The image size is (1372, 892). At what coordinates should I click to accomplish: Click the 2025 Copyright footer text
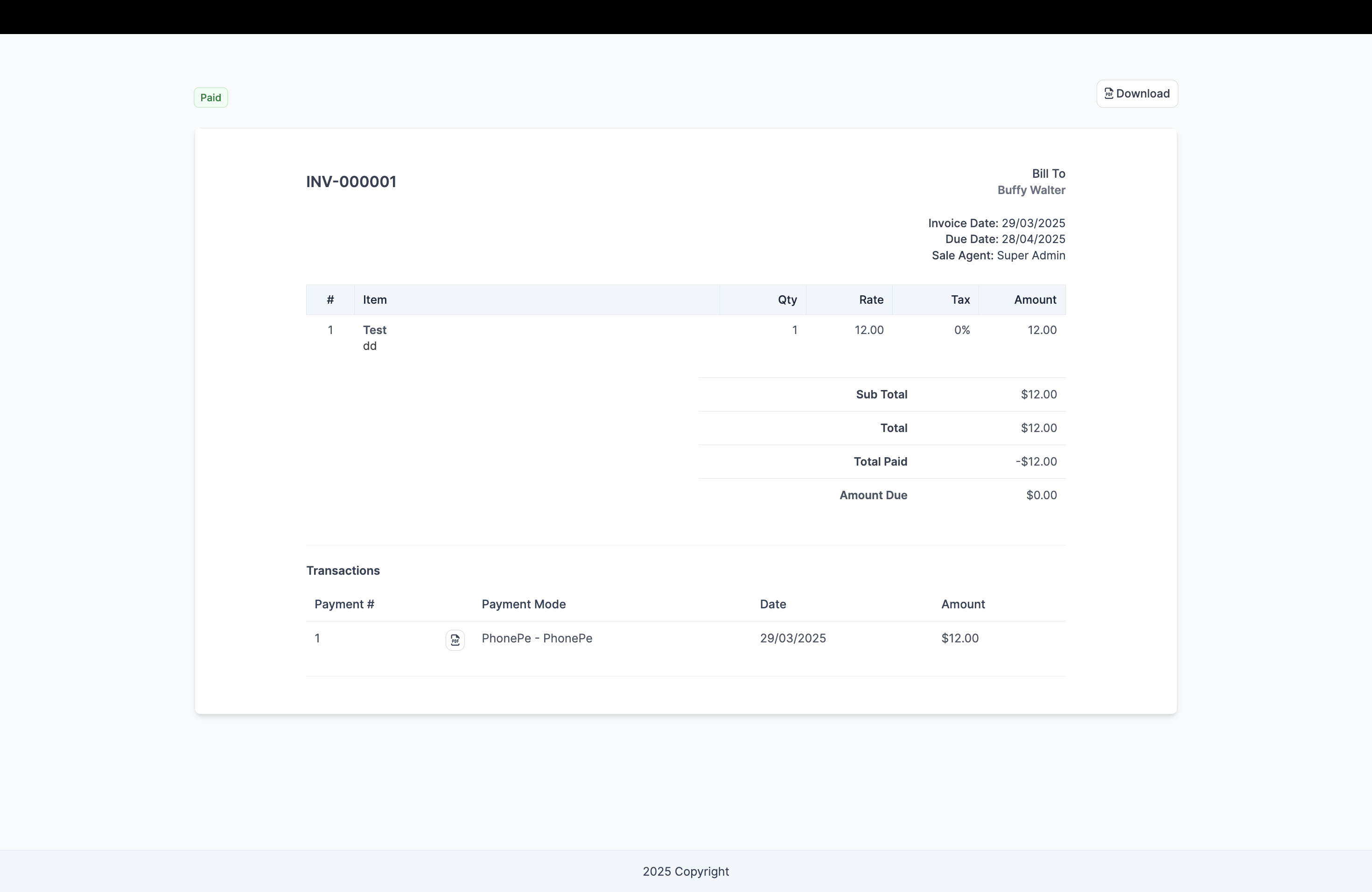tap(686, 871)
